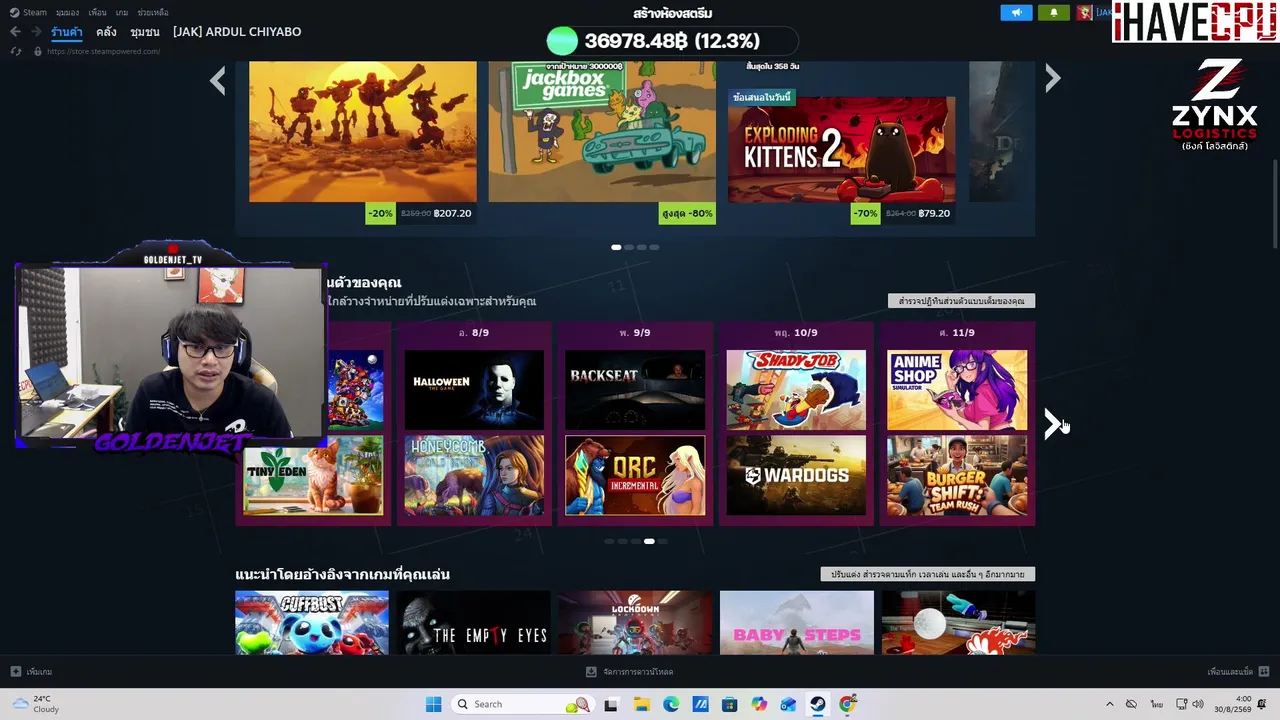Open the Burger Shift: Team Rush tile

[x=957, y=475]
